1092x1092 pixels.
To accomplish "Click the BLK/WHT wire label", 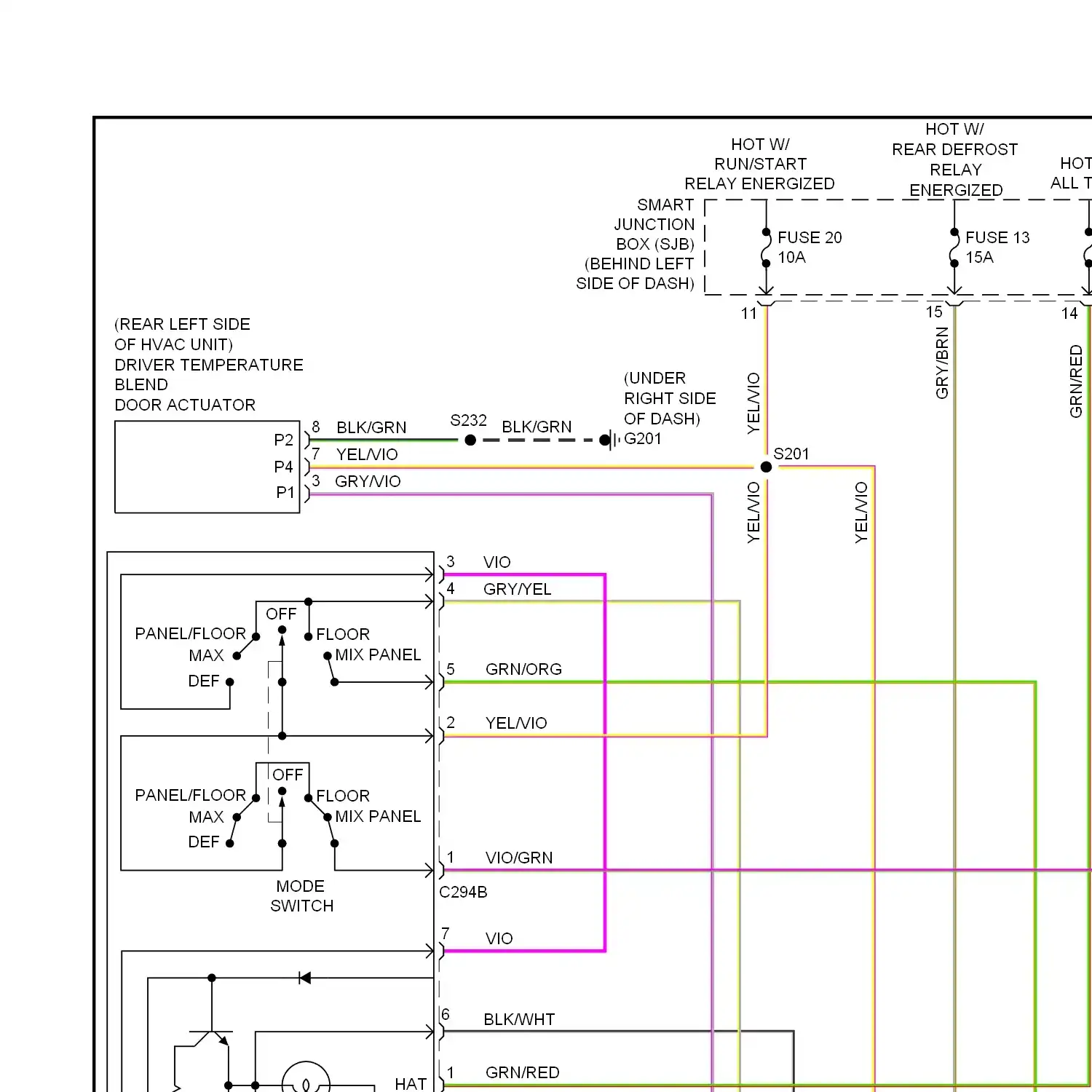I will [x=519, y=1019].
